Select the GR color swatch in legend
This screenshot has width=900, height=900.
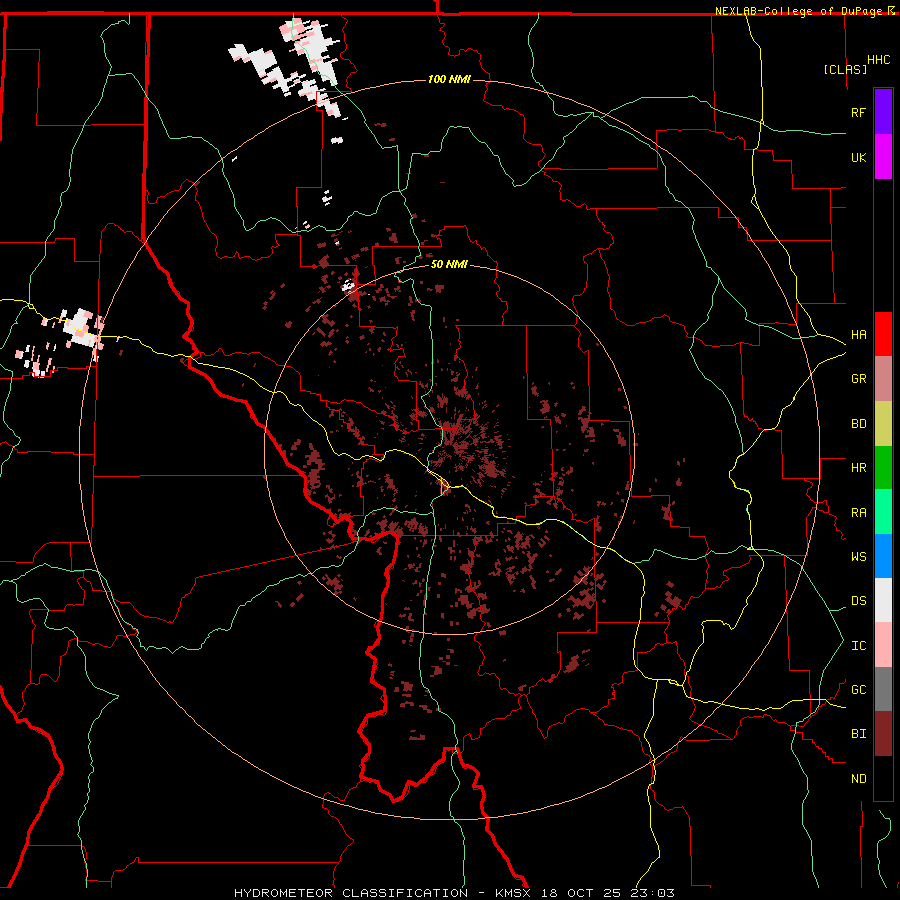point(883,379)
